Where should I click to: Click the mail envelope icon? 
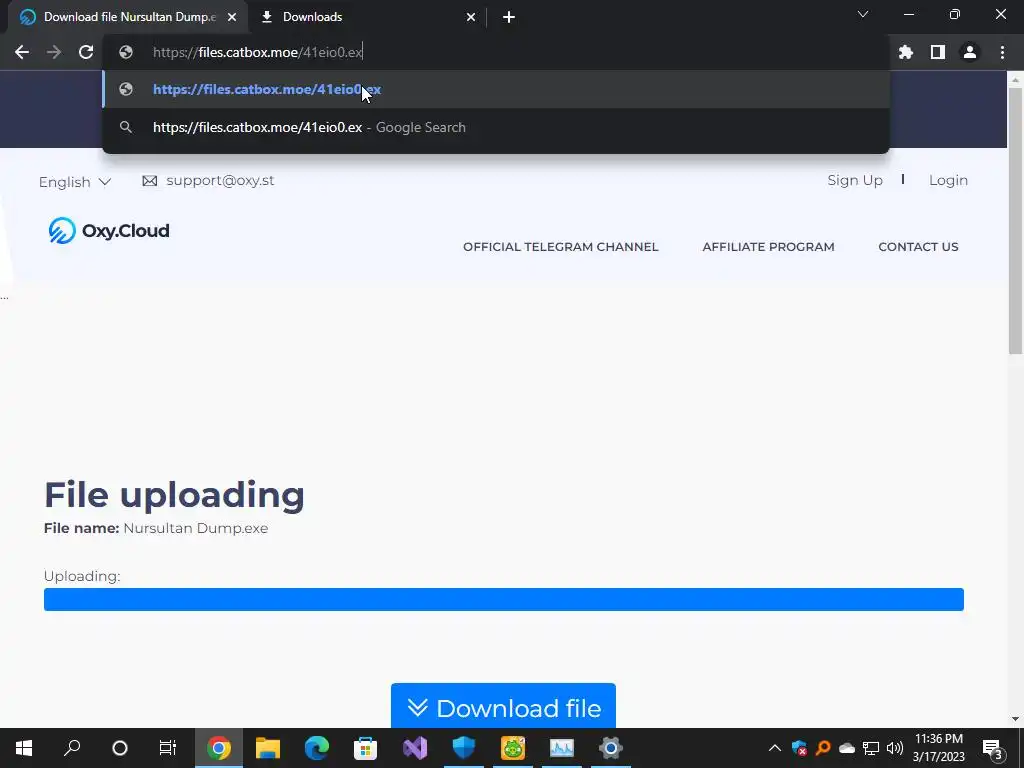click(150, 181)
